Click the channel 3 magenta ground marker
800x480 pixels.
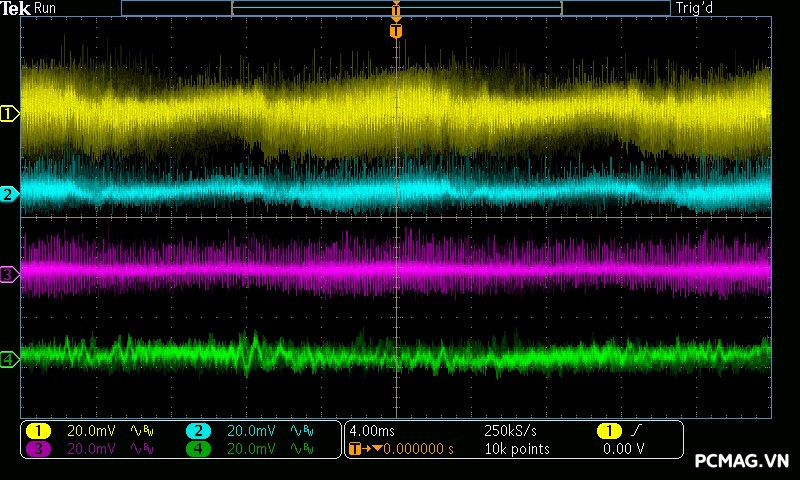tap(9, 273)
